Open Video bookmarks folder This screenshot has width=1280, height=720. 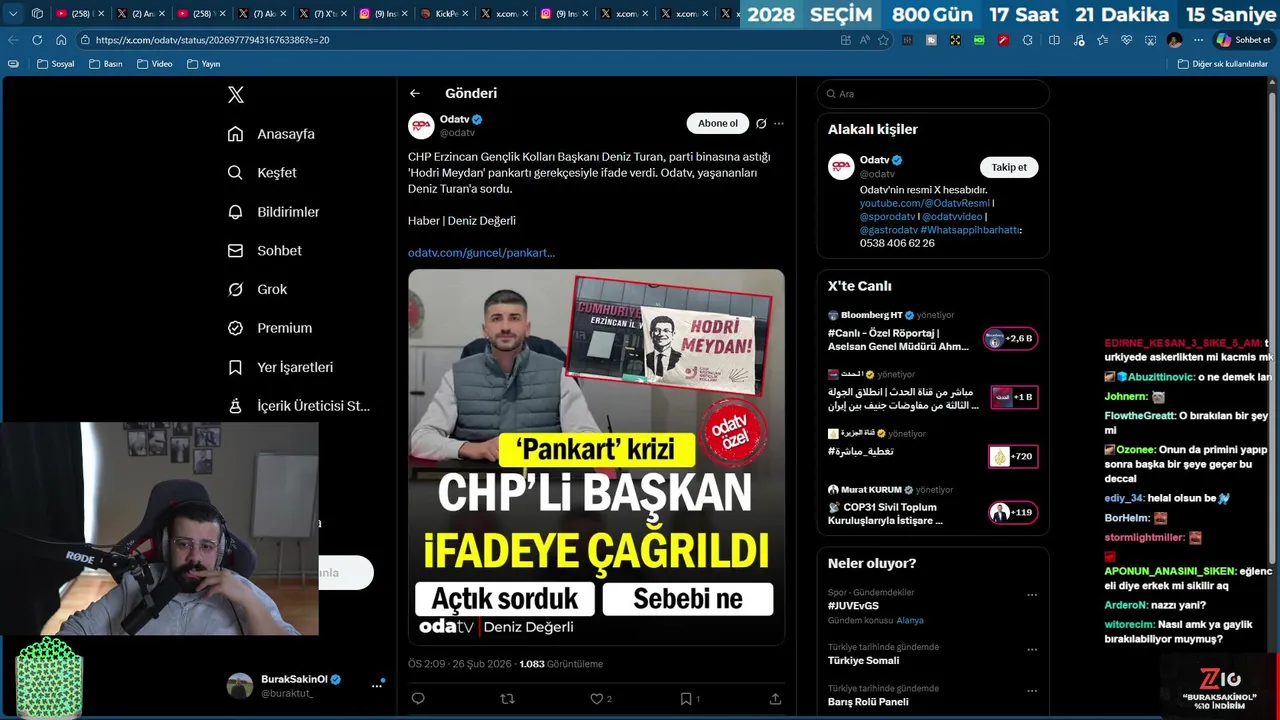[x=154, y=64]
